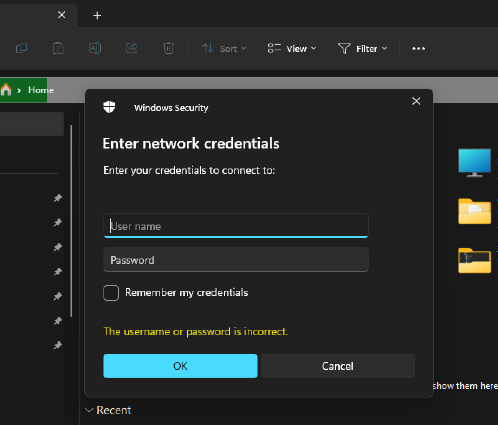Click the Paste icon in Explorer toolbar

click(x=58, y=48)
